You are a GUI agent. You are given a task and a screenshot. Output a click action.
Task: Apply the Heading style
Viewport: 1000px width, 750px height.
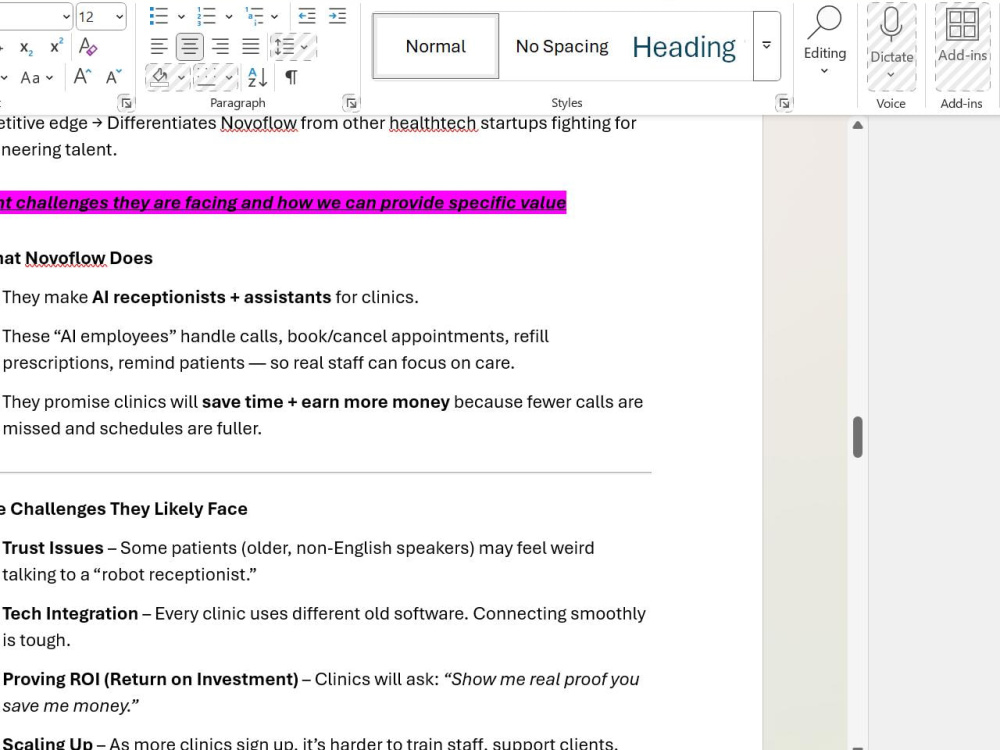point(684,47)
